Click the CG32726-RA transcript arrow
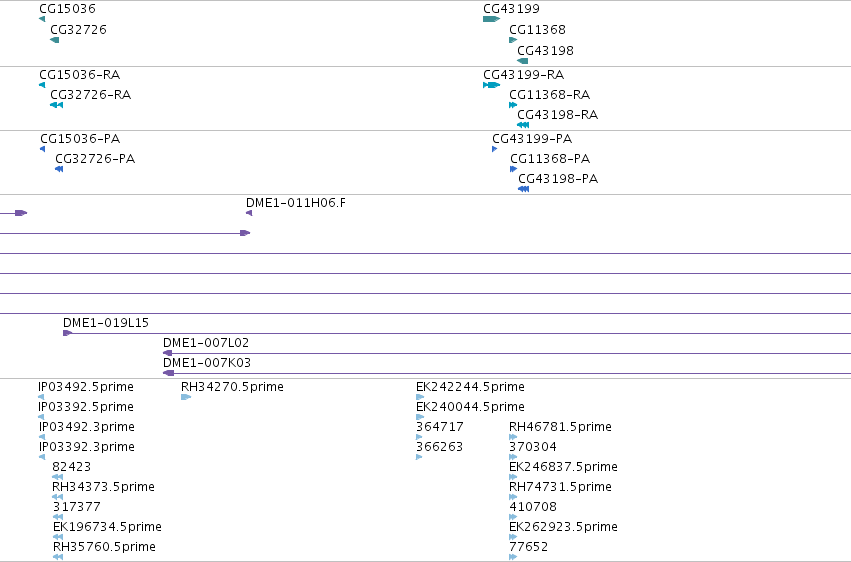The width and height of the screenshot is (851, 562). [56, 105]
